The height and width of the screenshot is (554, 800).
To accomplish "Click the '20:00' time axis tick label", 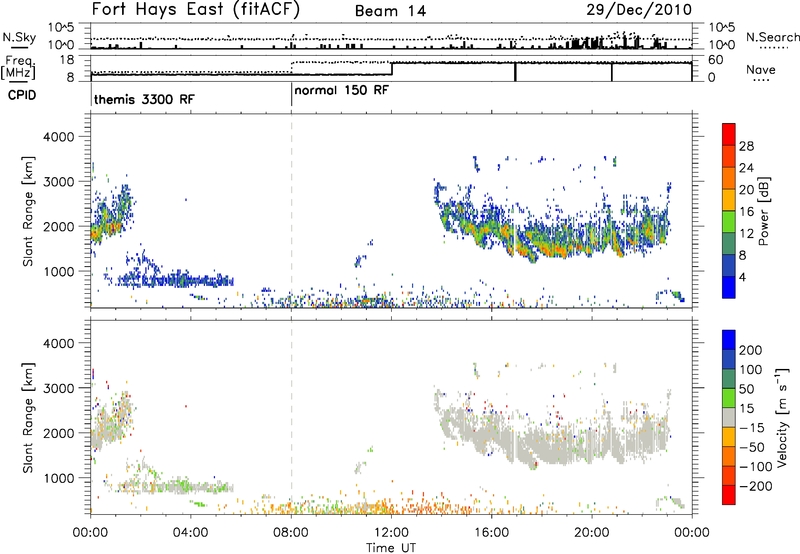I will [x=591, y=533].
